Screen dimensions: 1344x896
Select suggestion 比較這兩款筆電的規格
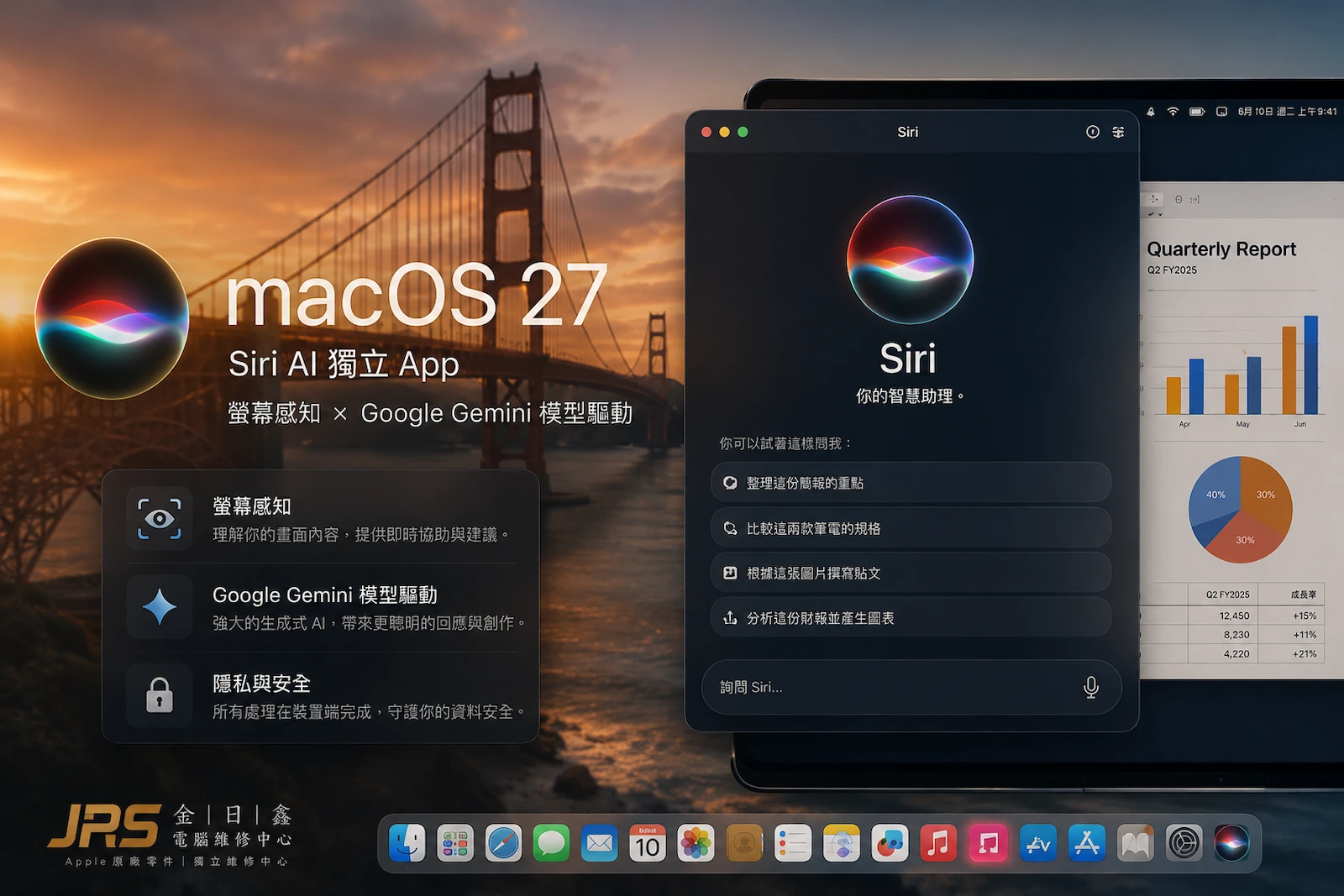click(911, 528)
